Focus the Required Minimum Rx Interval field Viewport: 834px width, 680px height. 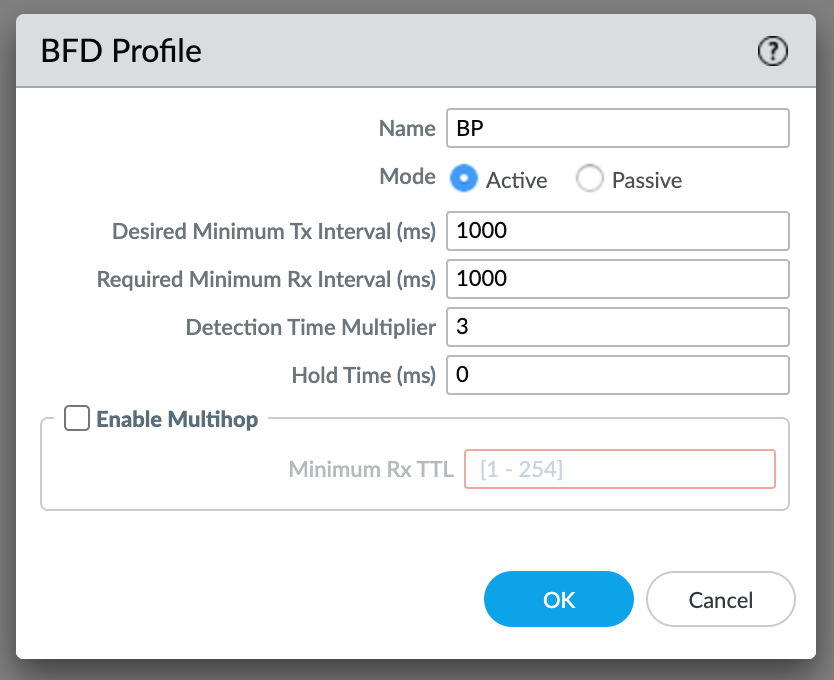(617, 279)
